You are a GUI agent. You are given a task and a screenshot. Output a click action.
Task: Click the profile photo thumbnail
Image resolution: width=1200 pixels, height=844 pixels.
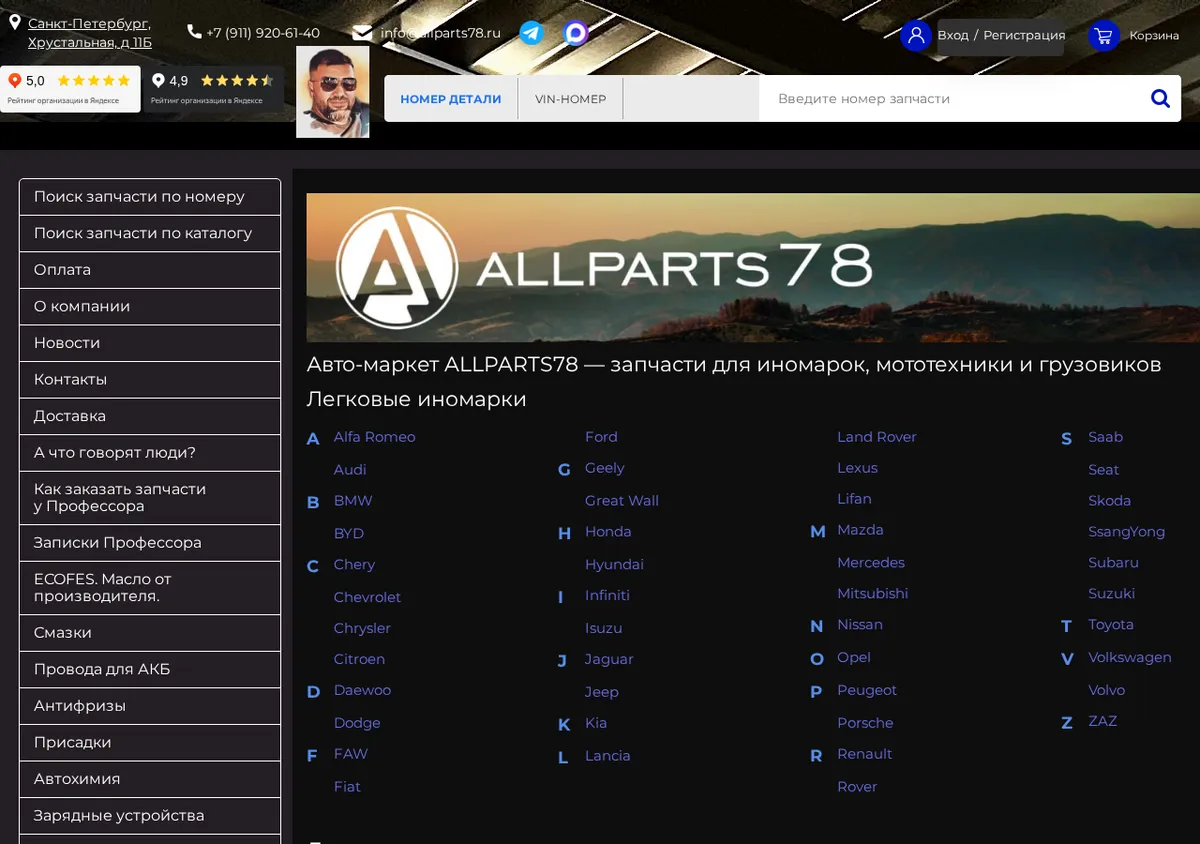[x=333, y=92]
